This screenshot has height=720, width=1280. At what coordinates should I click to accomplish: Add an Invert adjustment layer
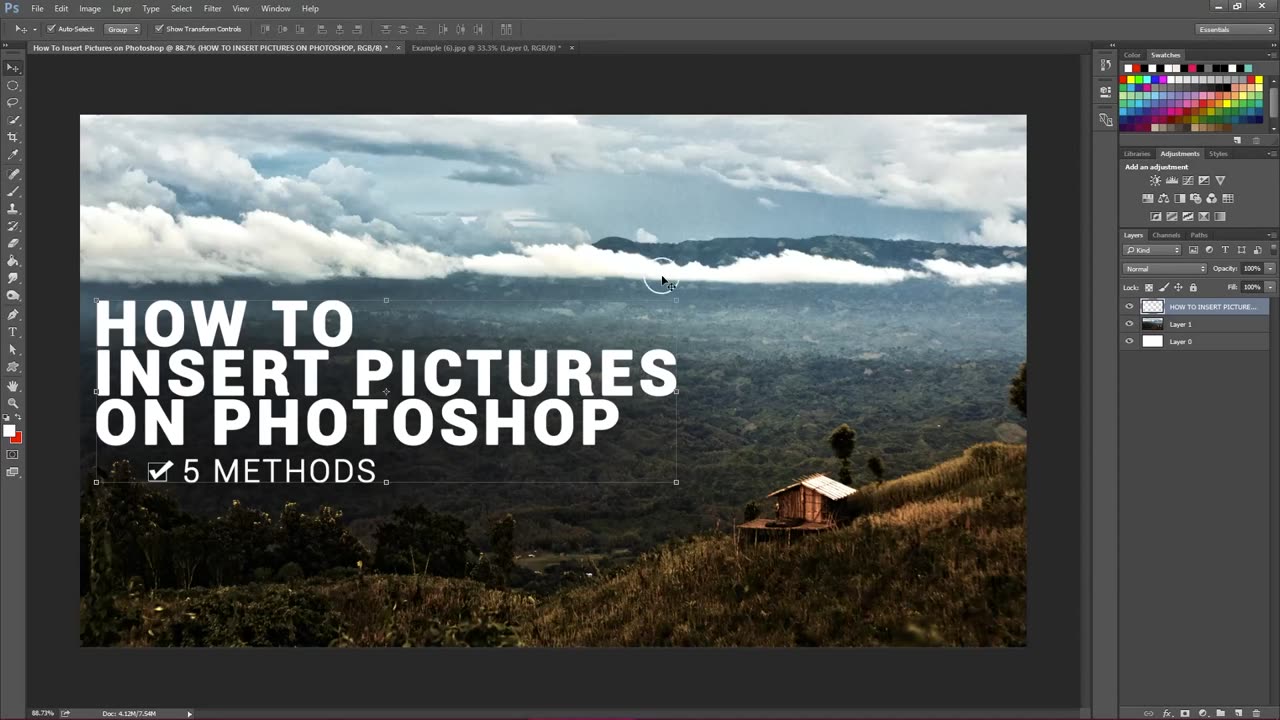(x=1156, y=216)
